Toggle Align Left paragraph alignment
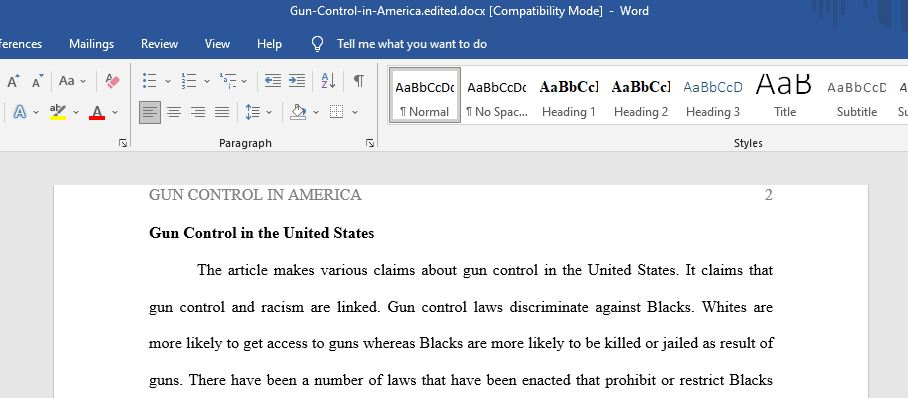This screenshot has width=908, height=398. 150,112
